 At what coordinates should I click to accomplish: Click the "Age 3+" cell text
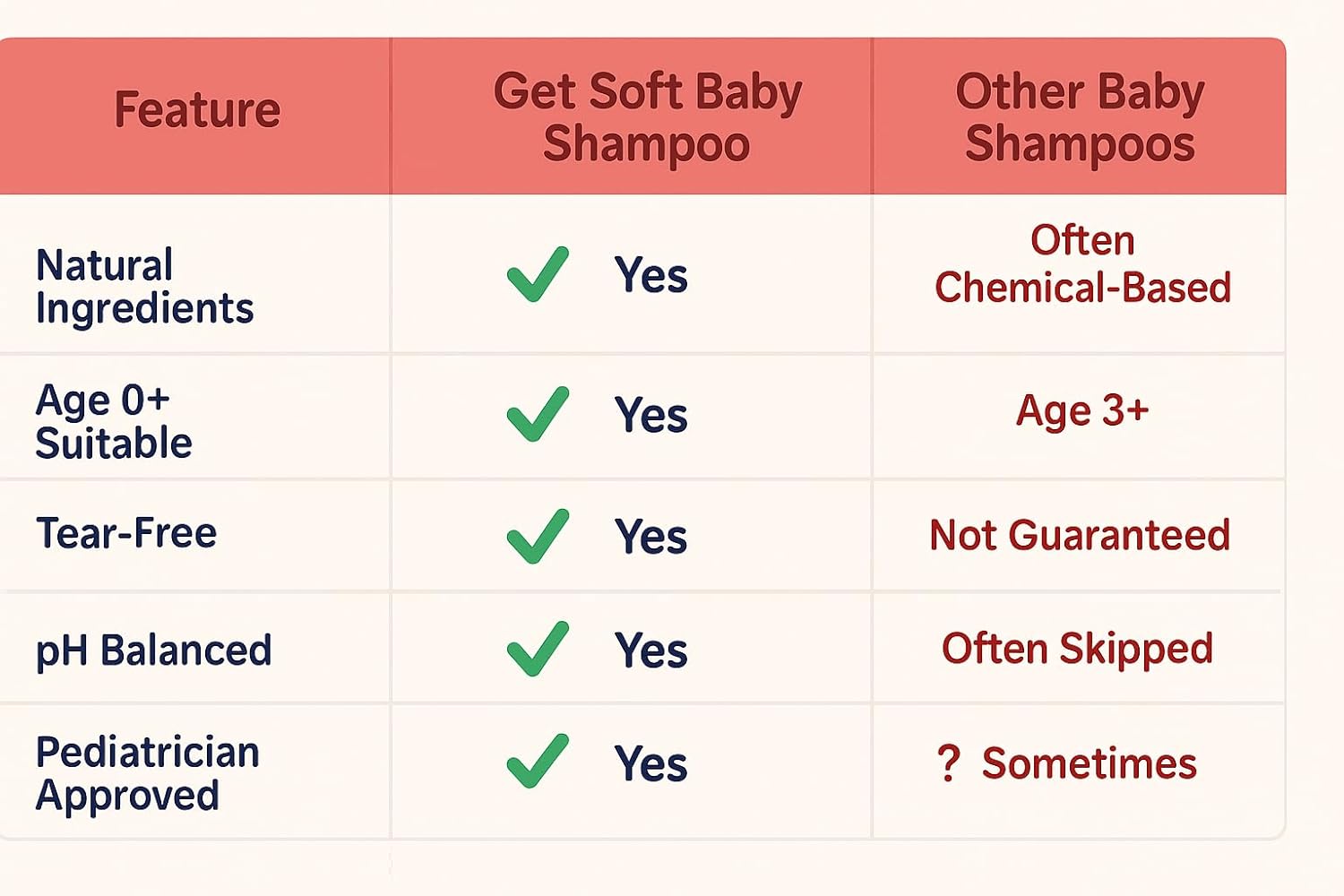click(1082, 411)
